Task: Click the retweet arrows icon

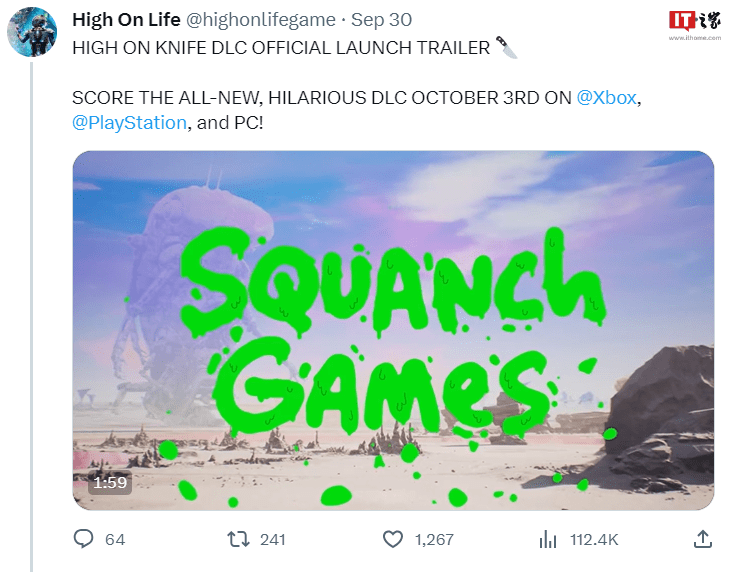Action: pyautogui.click(x=239, y=539)
